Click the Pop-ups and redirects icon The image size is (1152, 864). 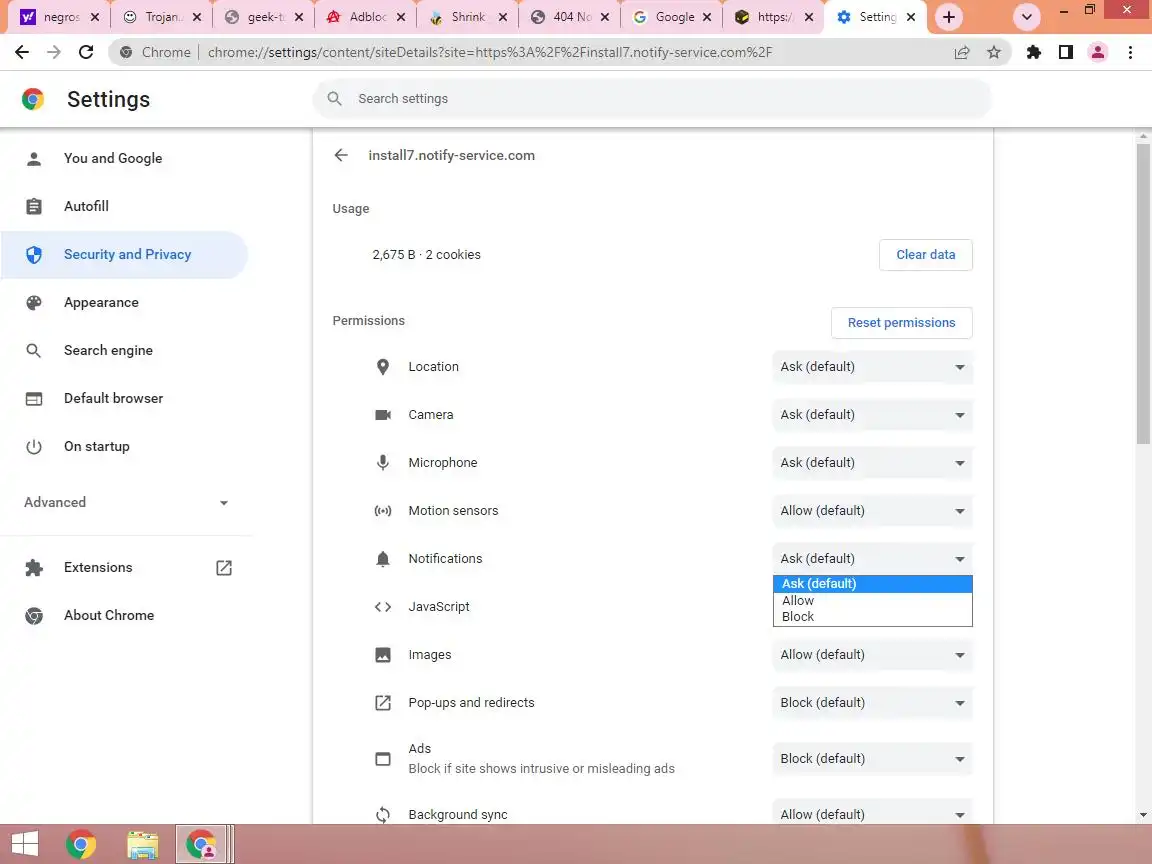[x=383, y=703]
